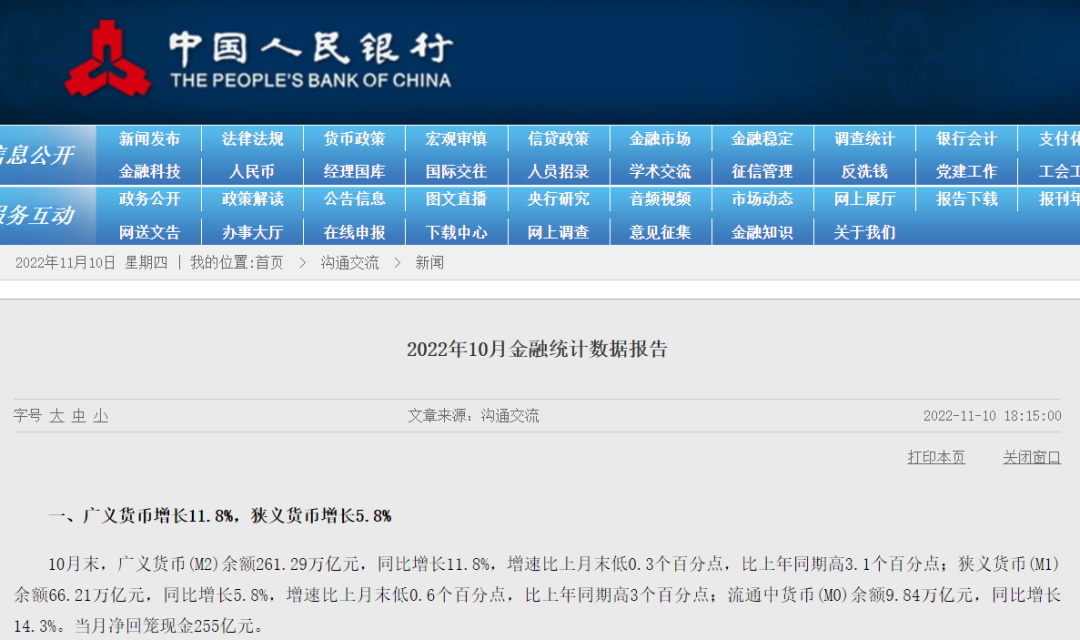The image size is (1080, 640).
Task: Open the 货币政策 section
Action: click(x=353, y=138)
